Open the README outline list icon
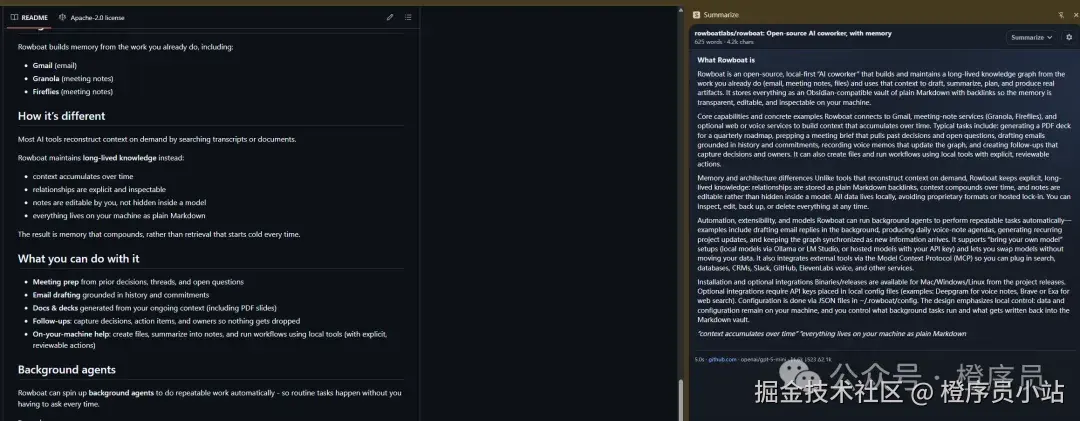 tap(408, 17)
